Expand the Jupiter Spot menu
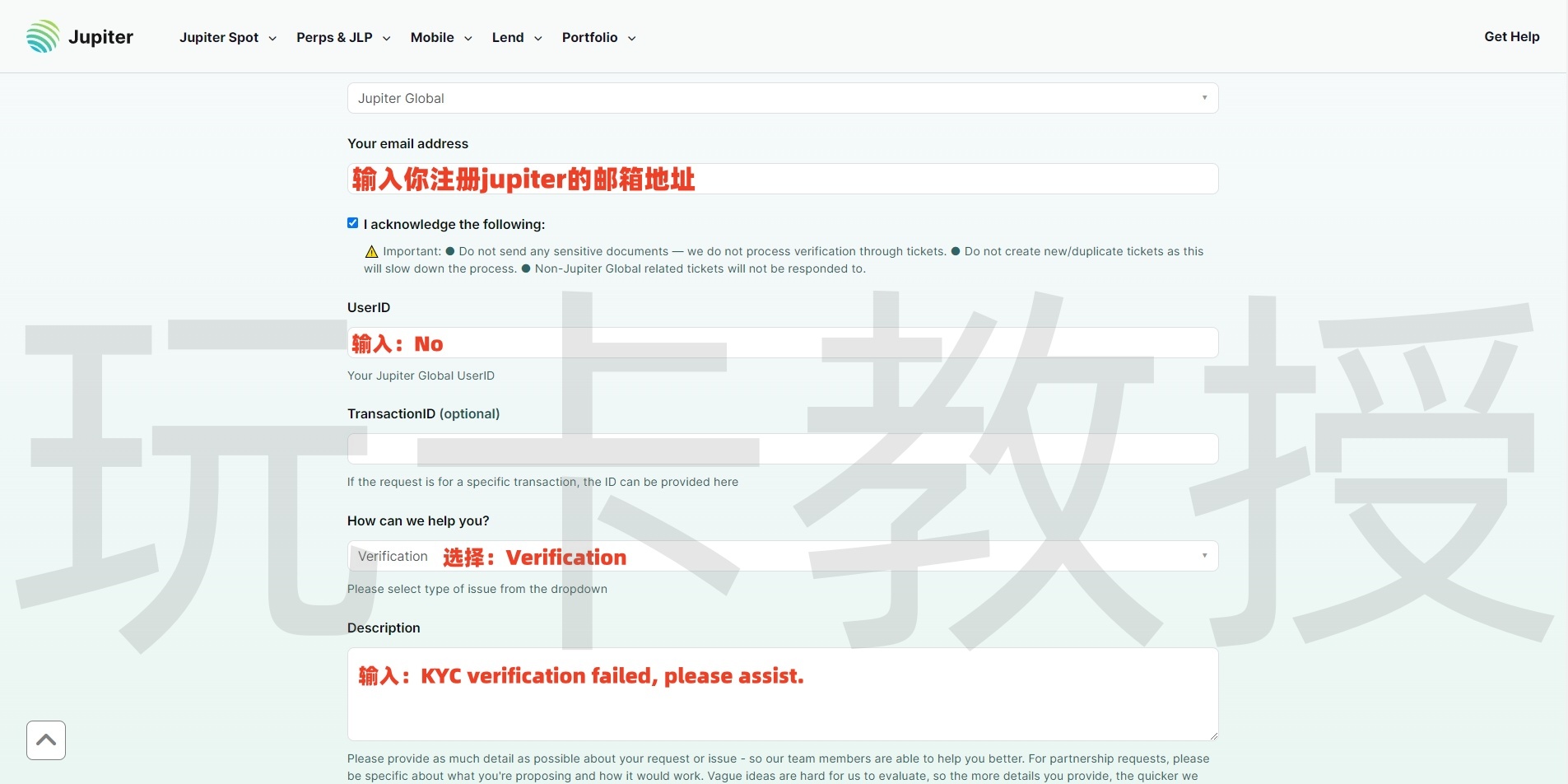This screenshot has width=1568, height=784. (x=228, y=38)
